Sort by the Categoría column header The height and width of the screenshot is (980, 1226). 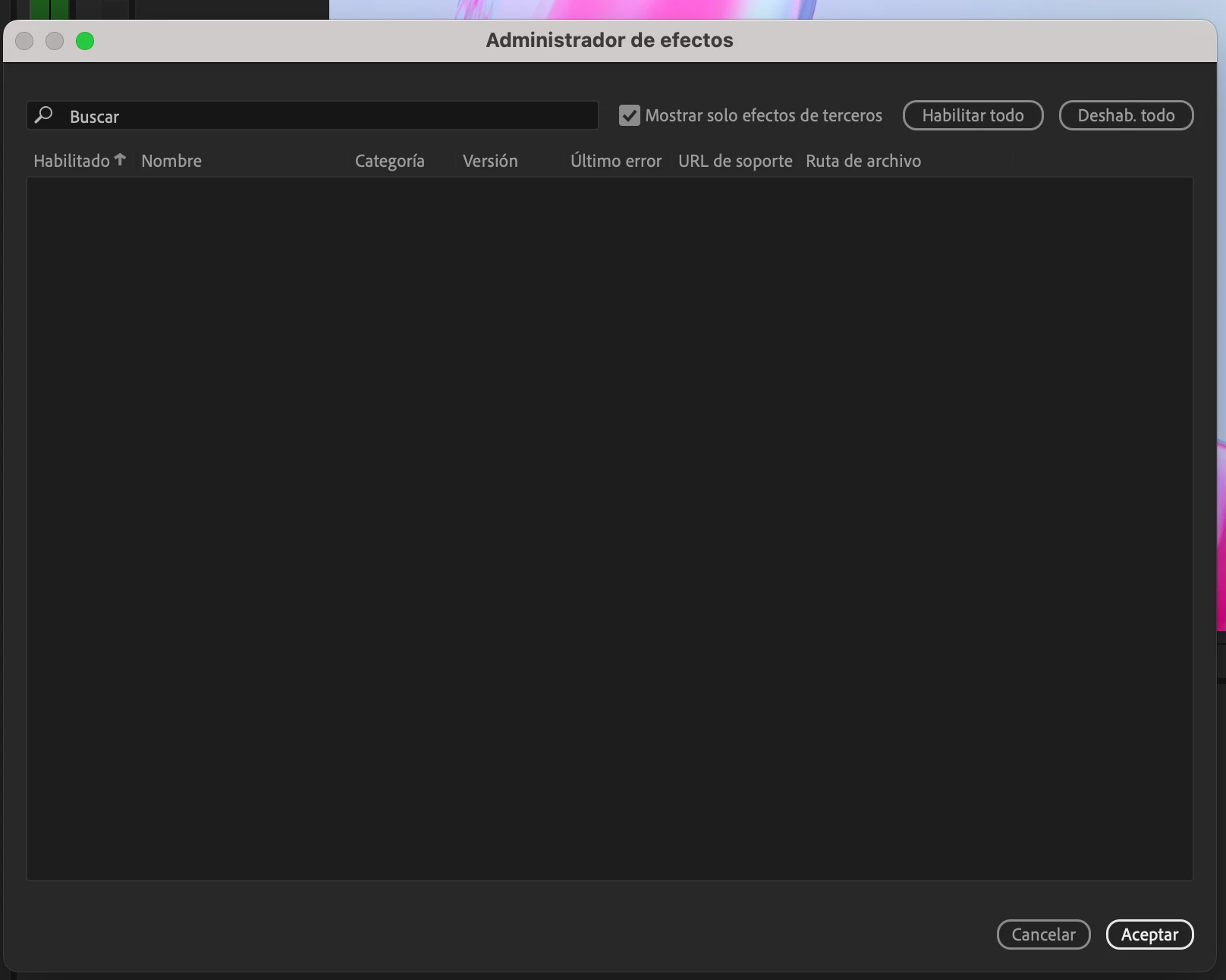(x=390, y=161)
